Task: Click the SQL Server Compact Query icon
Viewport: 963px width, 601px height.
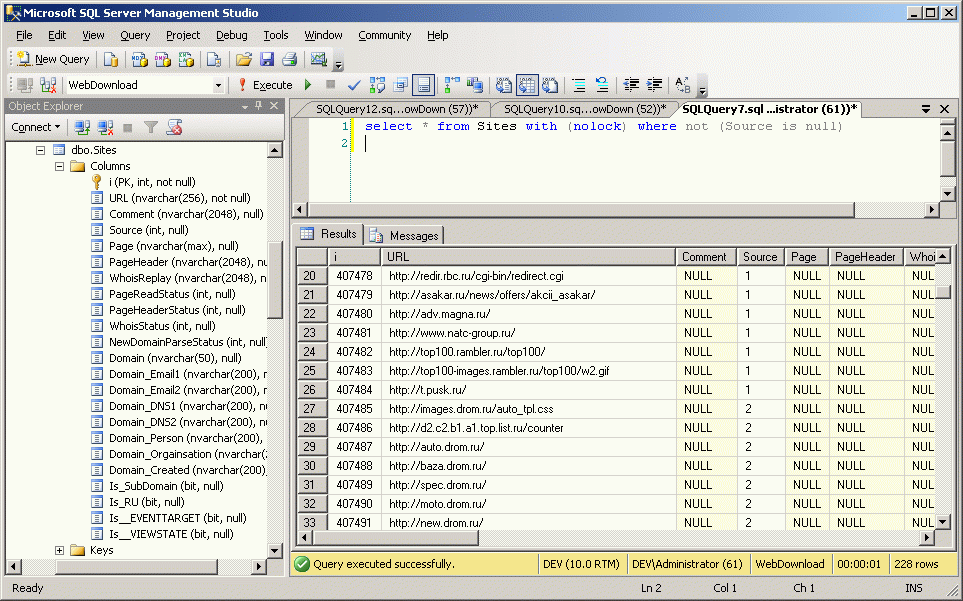Action: pyautogui.click(x=214, y=59)
